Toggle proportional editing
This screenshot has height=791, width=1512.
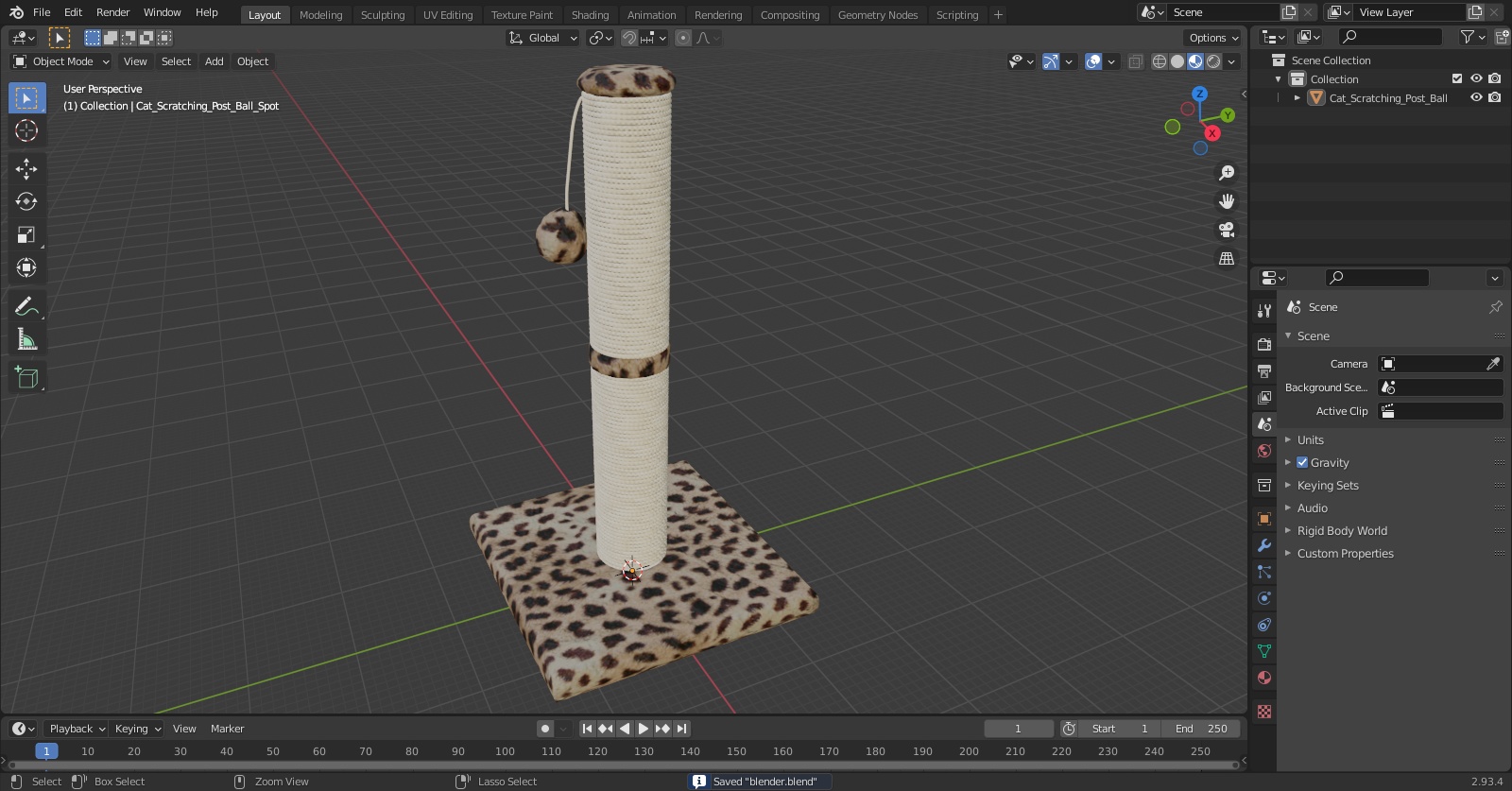(x=683, y=38)
